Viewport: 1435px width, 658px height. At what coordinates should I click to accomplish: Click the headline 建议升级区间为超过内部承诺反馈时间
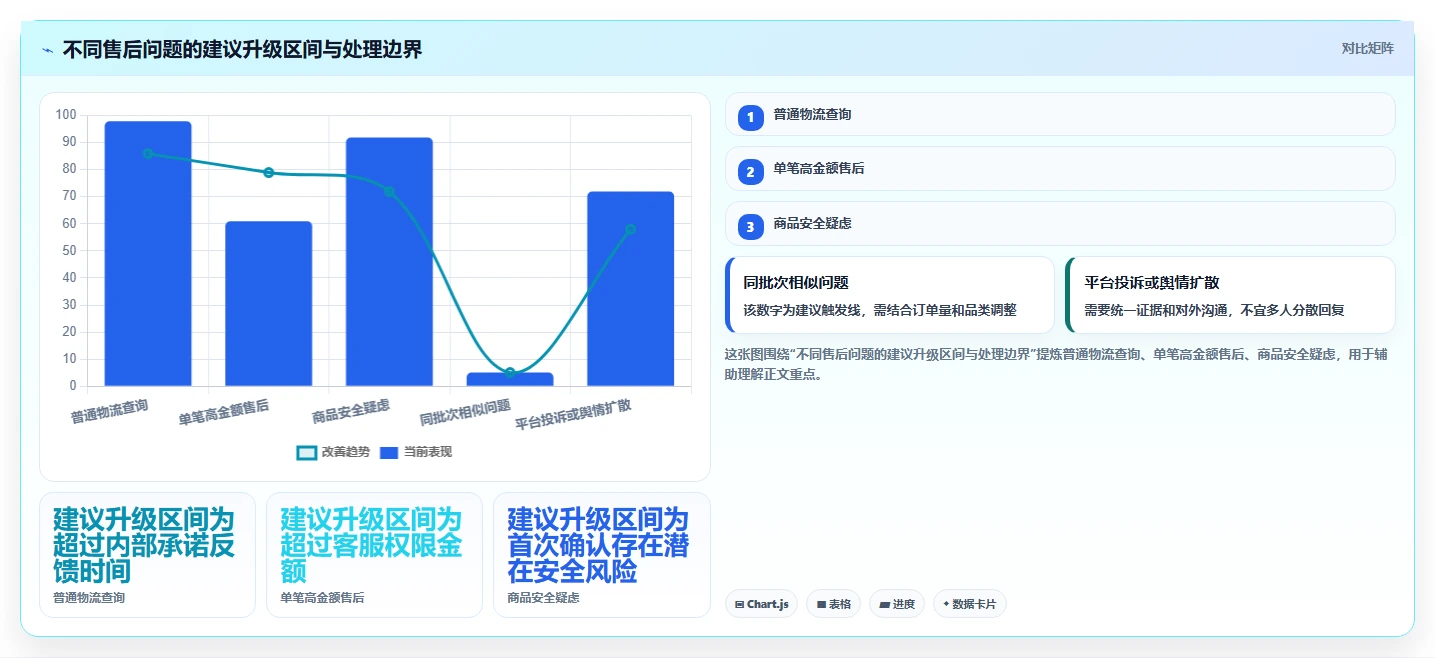coord(144,545)
